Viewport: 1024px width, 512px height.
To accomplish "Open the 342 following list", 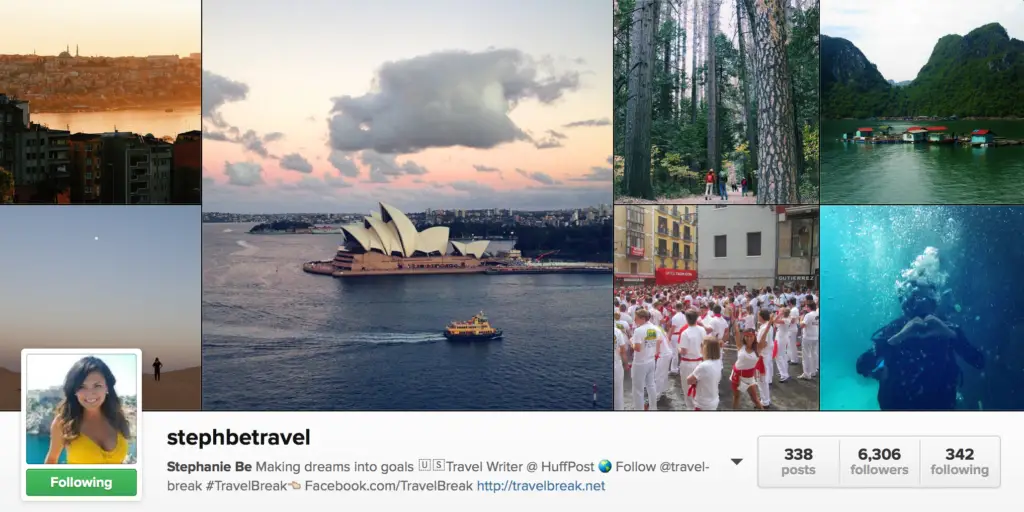I will (959, 462).
